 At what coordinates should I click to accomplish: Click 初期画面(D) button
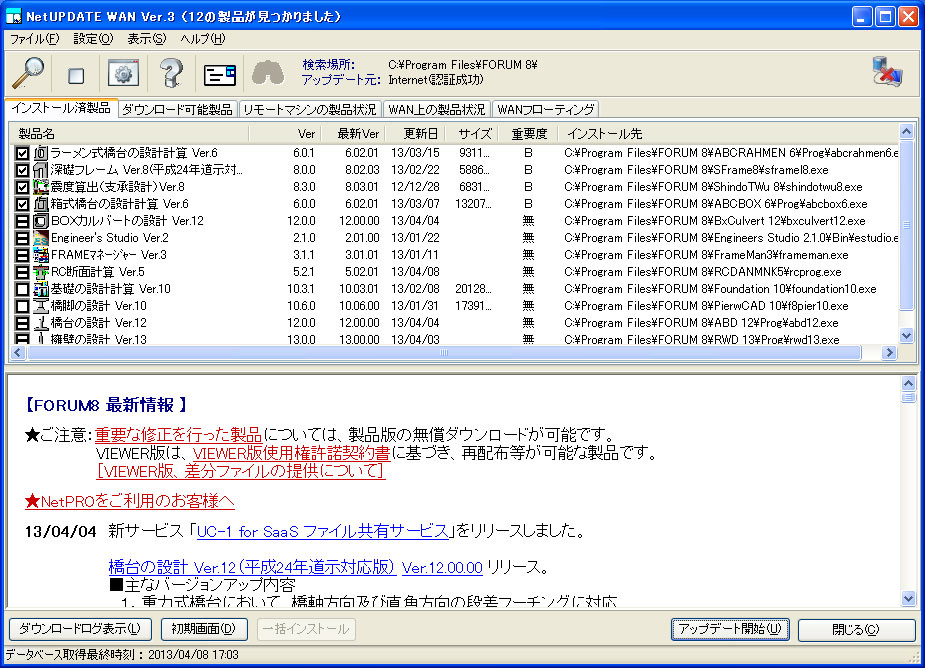click(x=204, y=629)
